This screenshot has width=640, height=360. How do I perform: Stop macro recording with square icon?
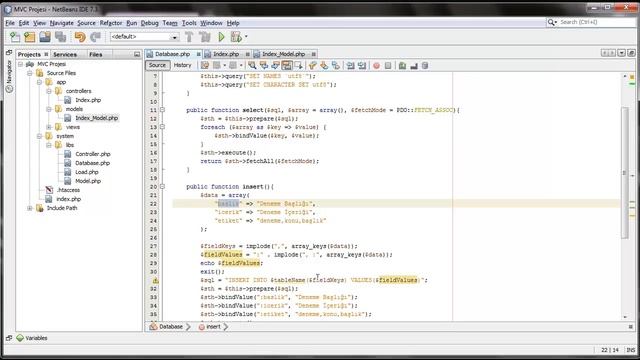coord(388,65)
